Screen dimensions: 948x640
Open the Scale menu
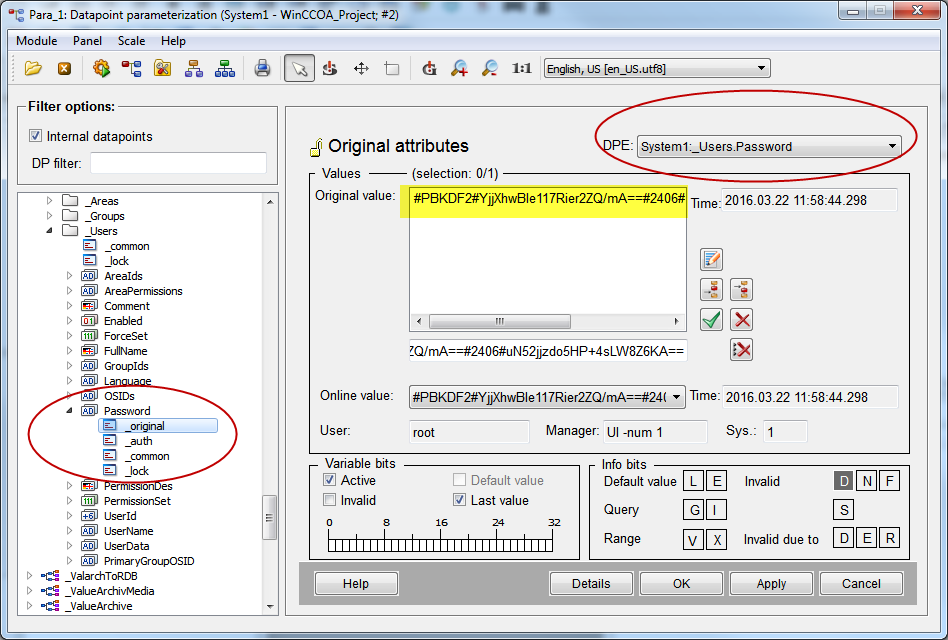tap(131, 41)
